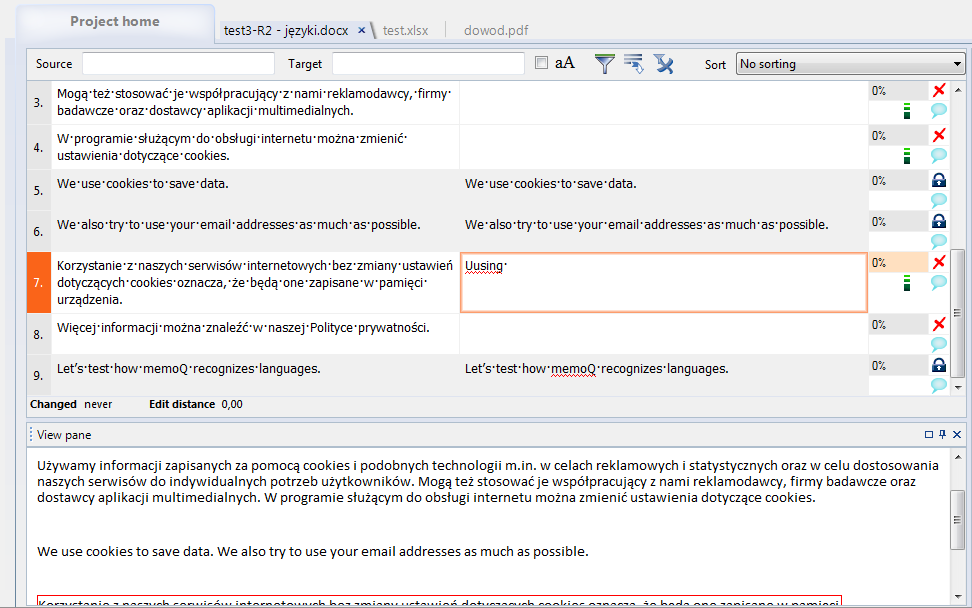Click the clear filter icon
This screenshot has width=972, height=608.
pyautogui.click(x=664, y=64)
